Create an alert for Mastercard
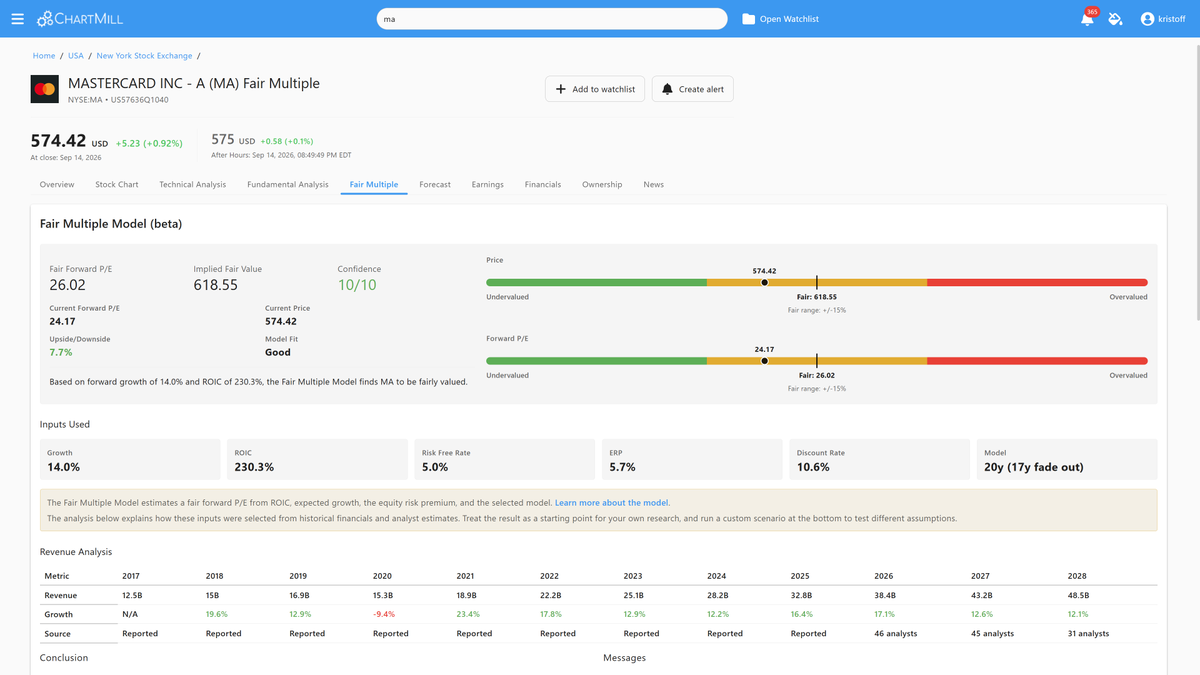Viewport: 1200px width, 675px height. (693, 89)
